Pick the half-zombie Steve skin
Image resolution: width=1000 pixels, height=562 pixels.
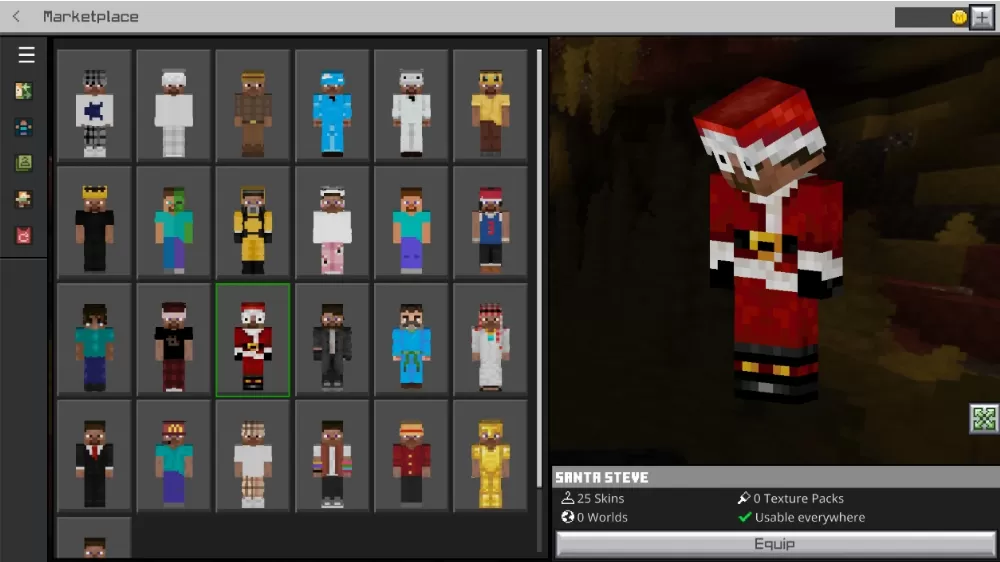(x=173, y=223)
